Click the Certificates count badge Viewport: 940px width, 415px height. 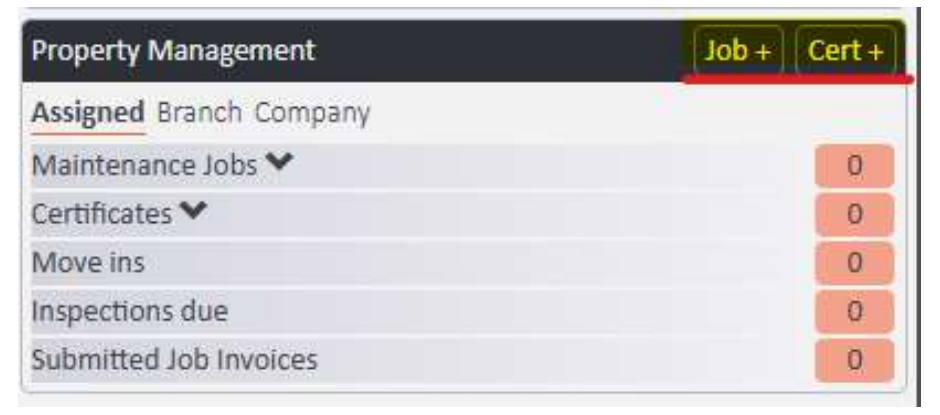pyautogui.click(x=854, y=214)
